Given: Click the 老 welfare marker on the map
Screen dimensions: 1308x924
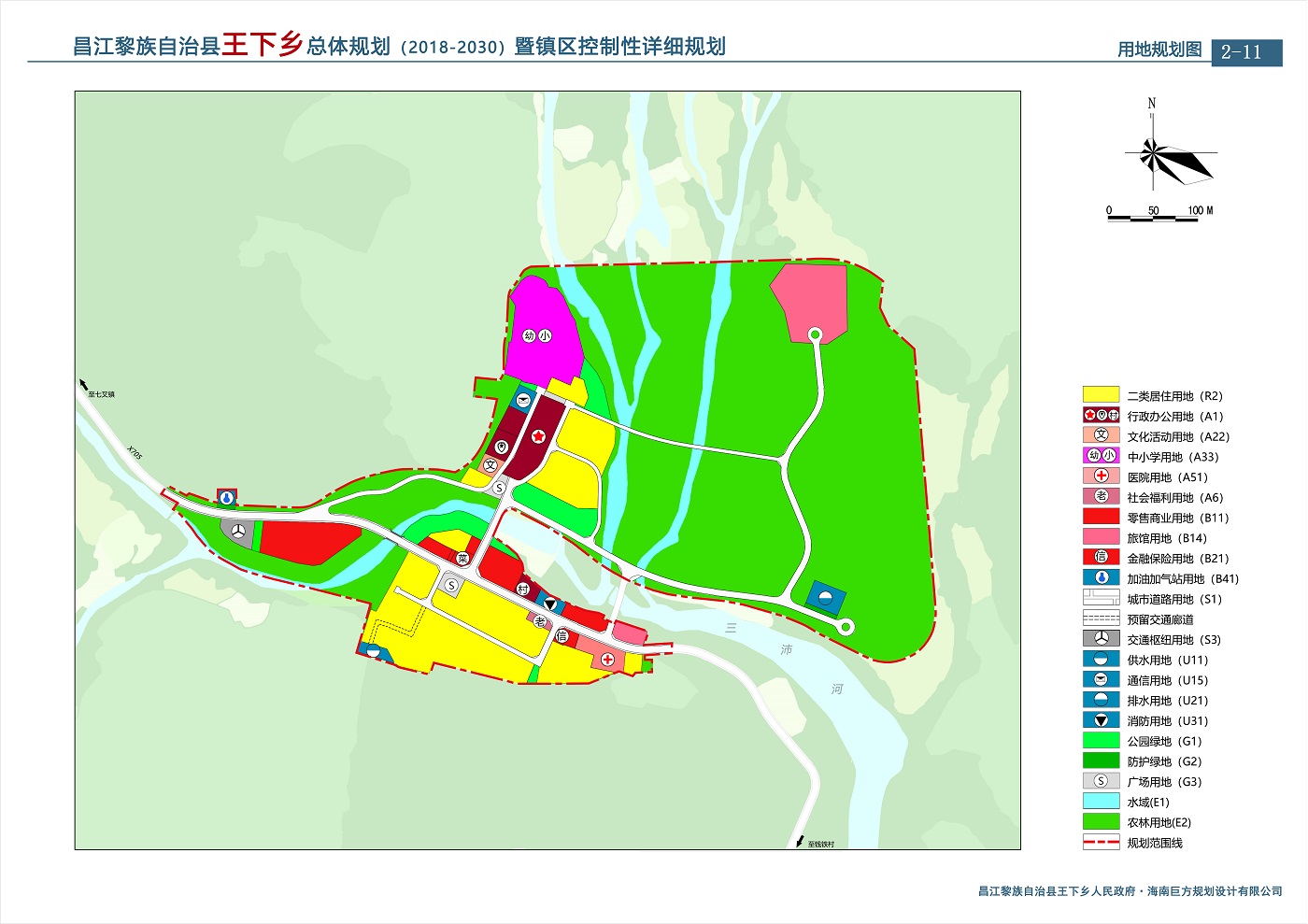Looking at the screenshot, I should pyautogui.click(x=540, y=621).
